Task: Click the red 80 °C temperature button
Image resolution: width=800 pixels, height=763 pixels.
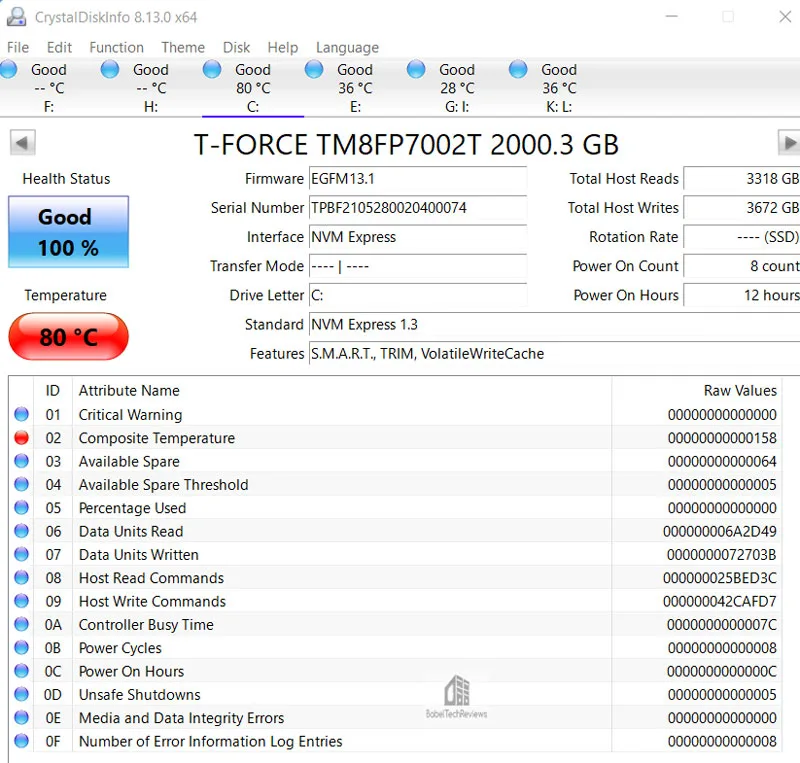Action: (x=68, y=337)
